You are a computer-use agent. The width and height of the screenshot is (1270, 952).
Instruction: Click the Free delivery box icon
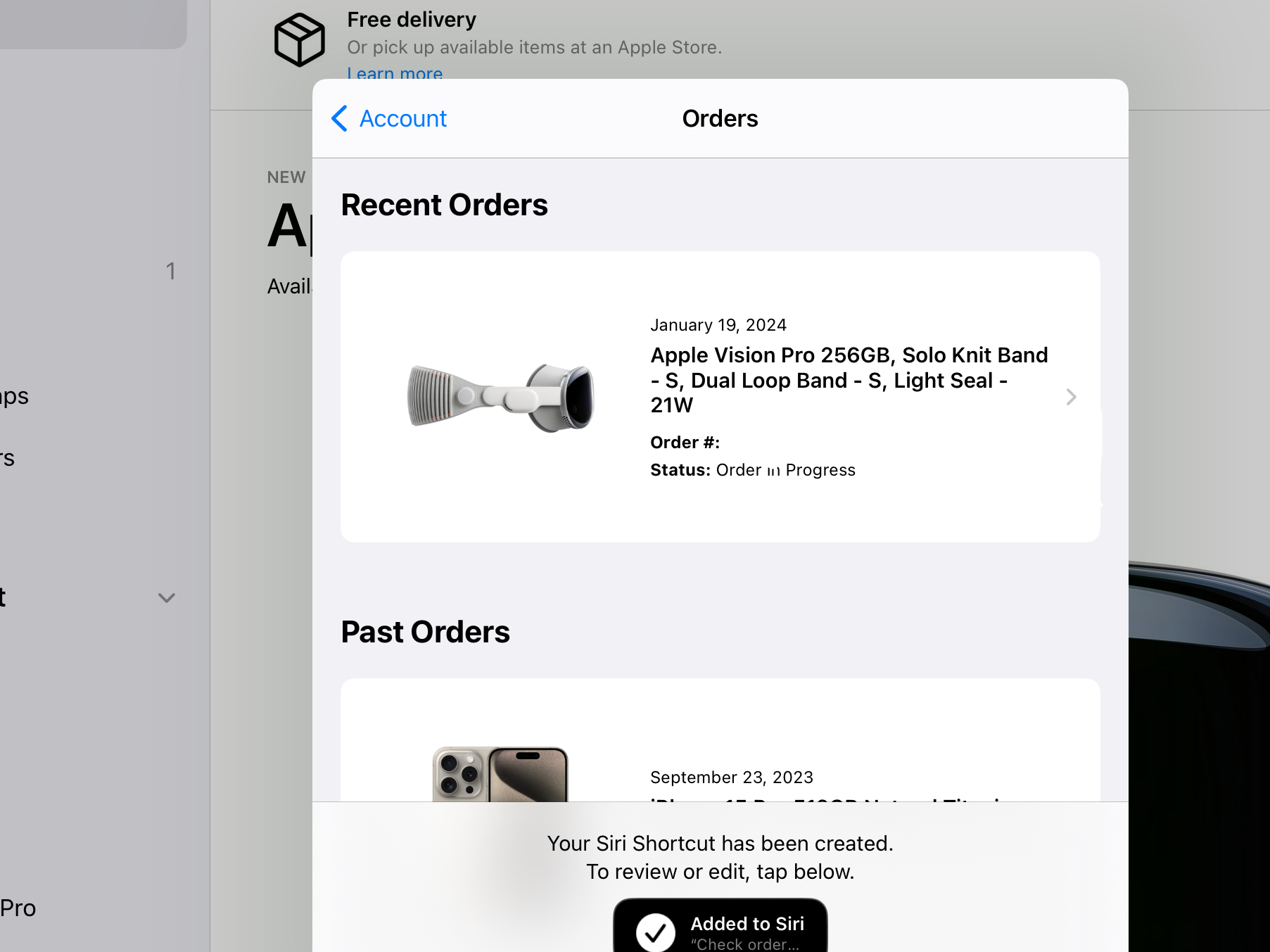(x=299, y=40)
